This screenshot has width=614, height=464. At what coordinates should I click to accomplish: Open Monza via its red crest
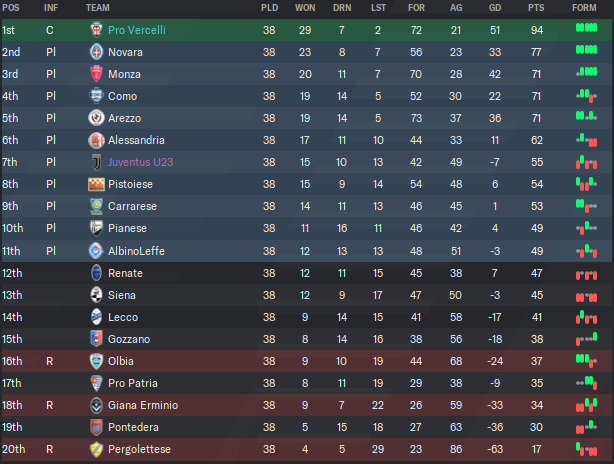(96, 74)
